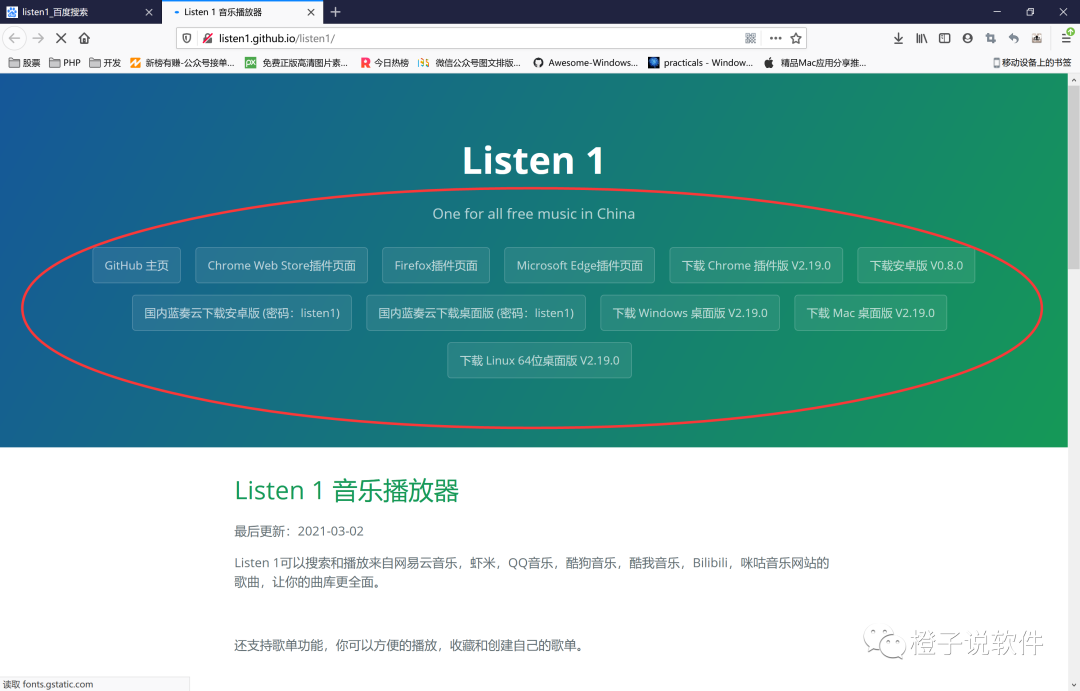Click 下载 Chrome 插件版 V2.19.0

pyautogui.click(x=756, y=265)
